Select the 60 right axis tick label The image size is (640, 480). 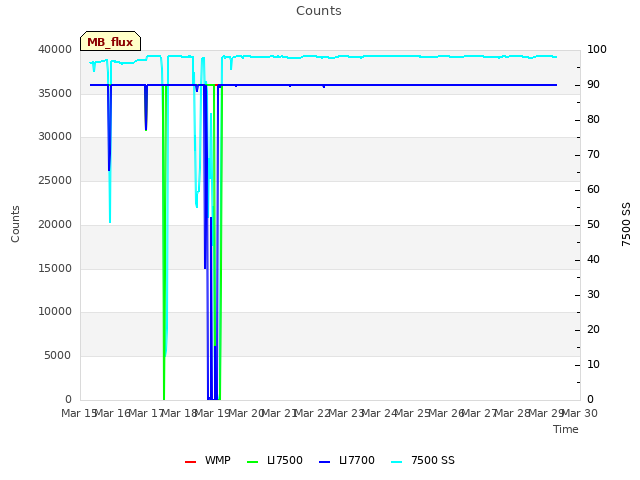(x=593, y=189)
